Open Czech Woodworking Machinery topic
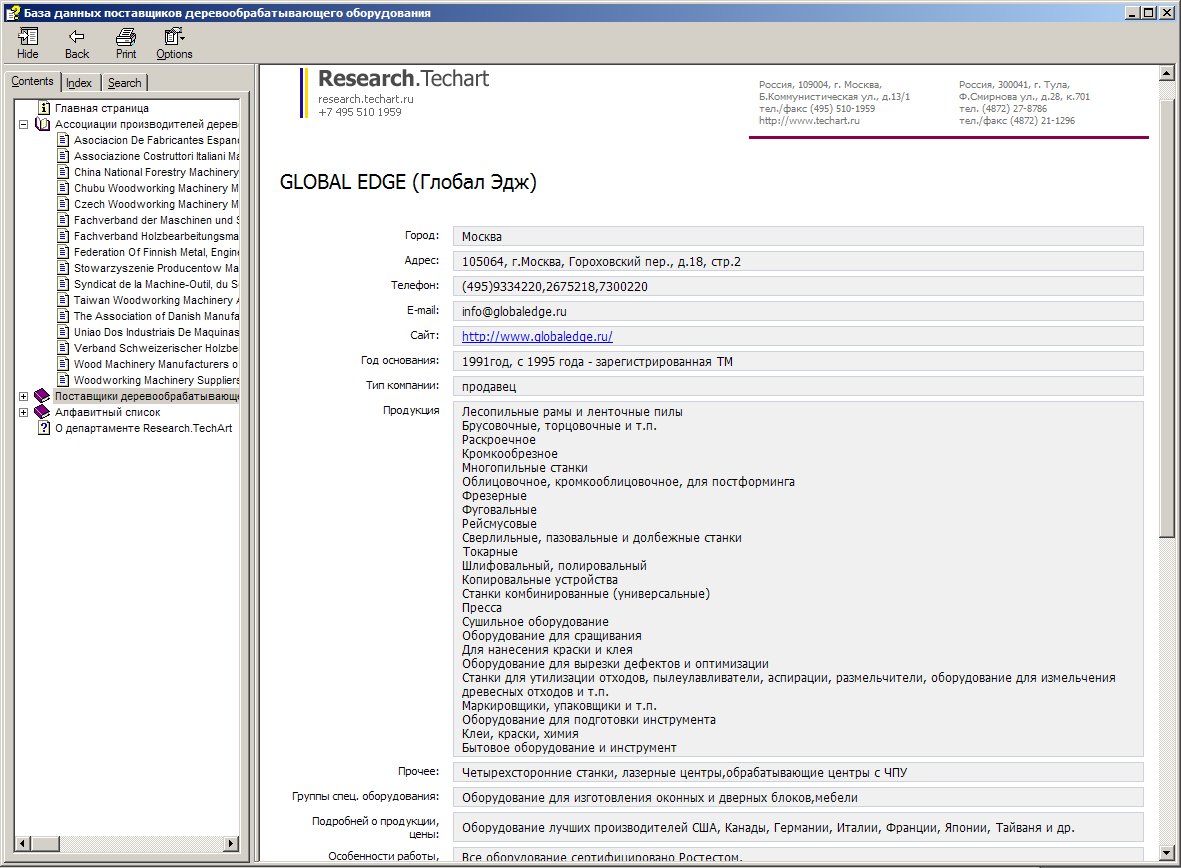Screen dimensions: 1181x868 [156, 204]
